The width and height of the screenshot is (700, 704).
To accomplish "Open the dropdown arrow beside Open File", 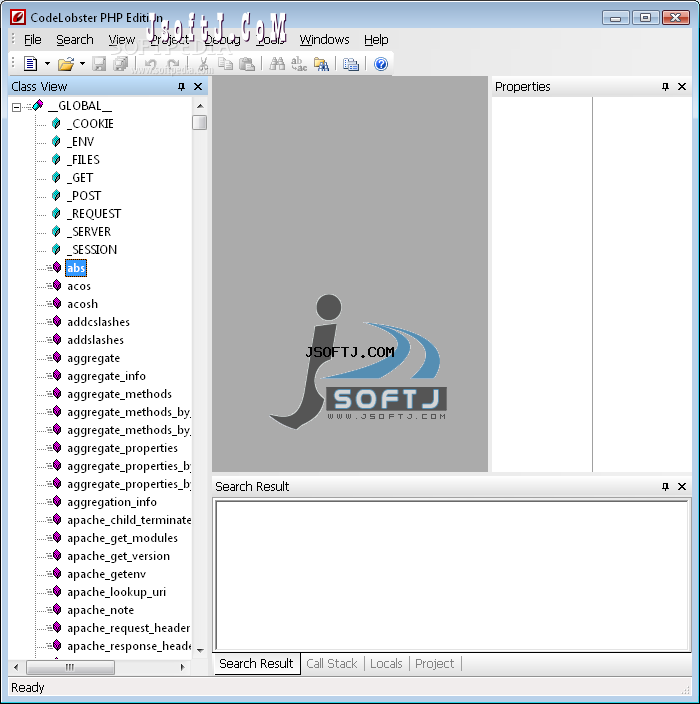I will click(82, 64).
